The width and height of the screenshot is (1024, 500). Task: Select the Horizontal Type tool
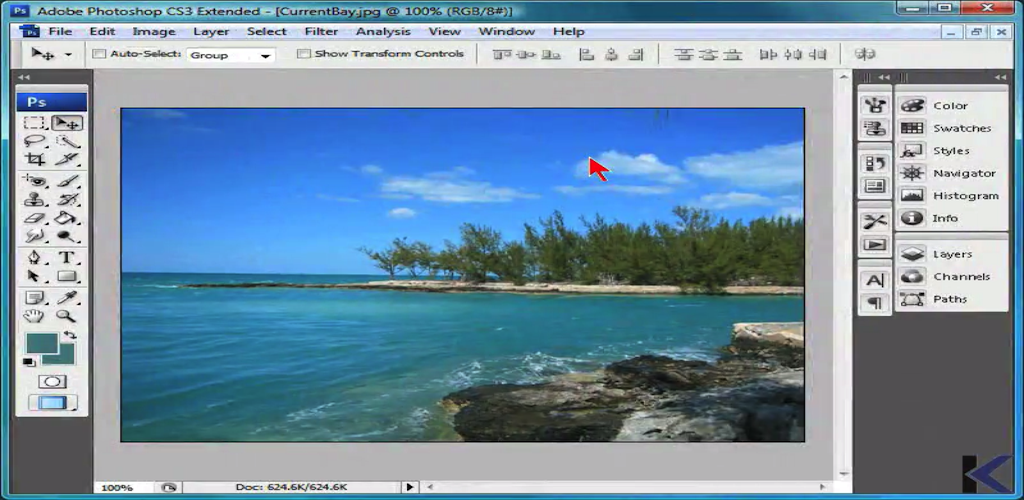coord(67,257)
